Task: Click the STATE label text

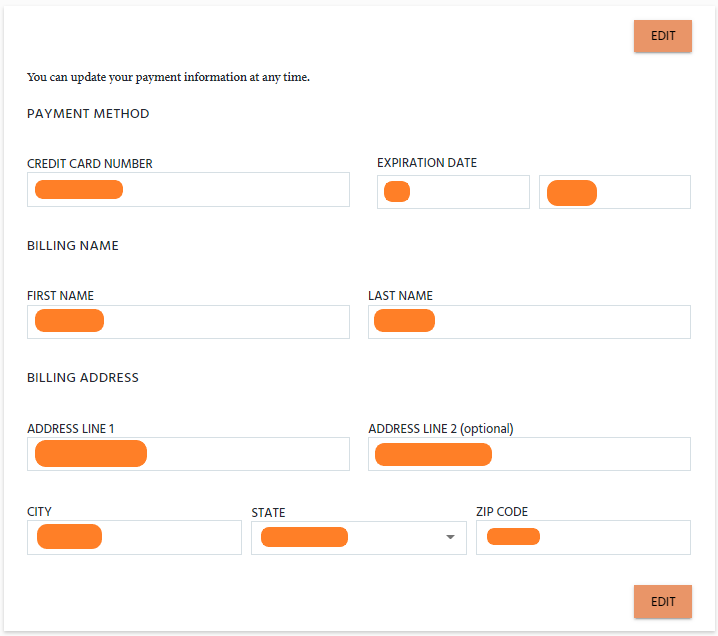Action: pos(268,513)
